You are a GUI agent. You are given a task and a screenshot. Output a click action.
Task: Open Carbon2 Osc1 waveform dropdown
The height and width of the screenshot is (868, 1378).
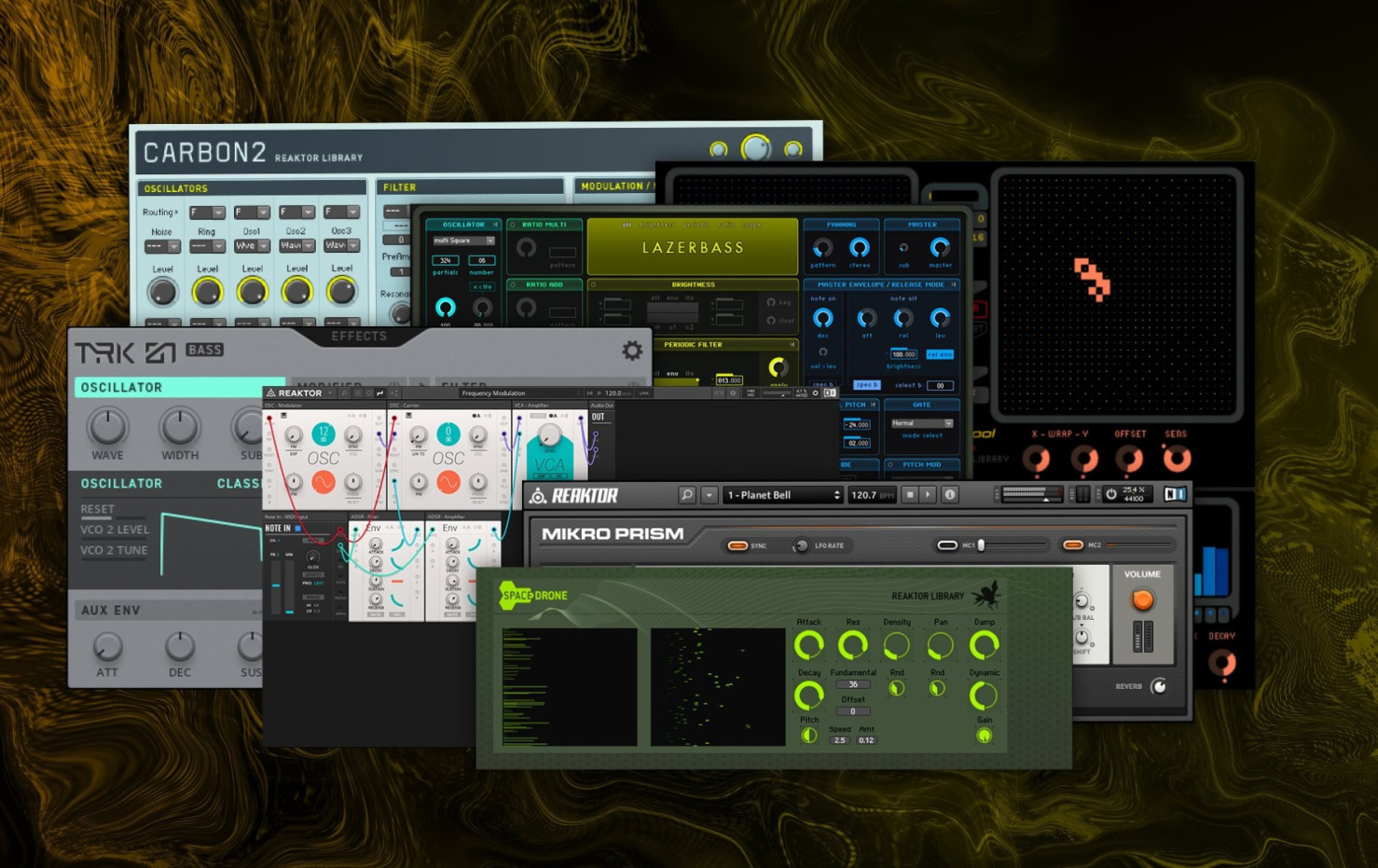click(x=251, y=246)
